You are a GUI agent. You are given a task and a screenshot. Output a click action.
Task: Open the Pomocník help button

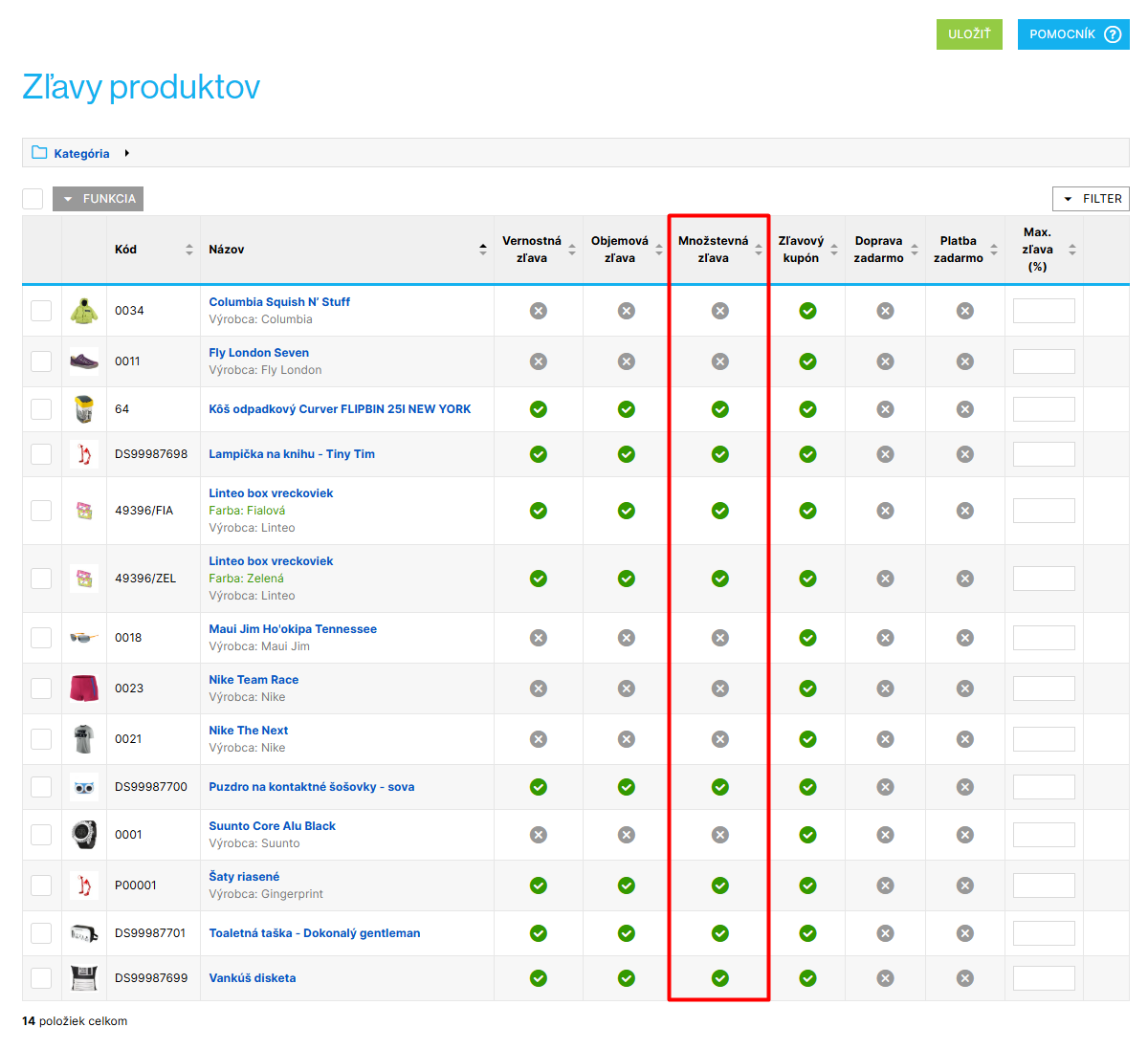coord(1073,34)
